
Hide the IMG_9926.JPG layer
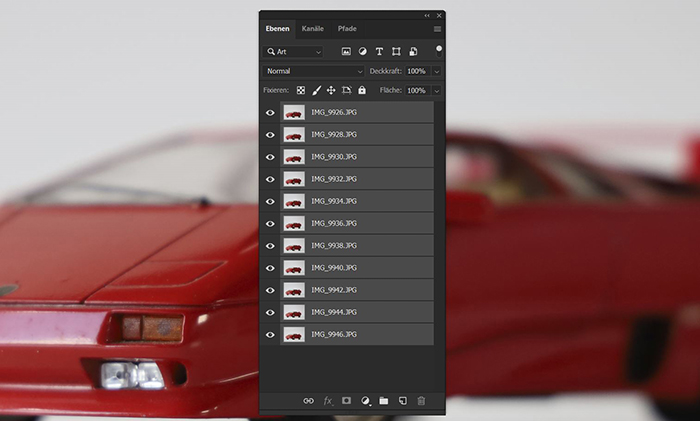(x=270, y=113)
